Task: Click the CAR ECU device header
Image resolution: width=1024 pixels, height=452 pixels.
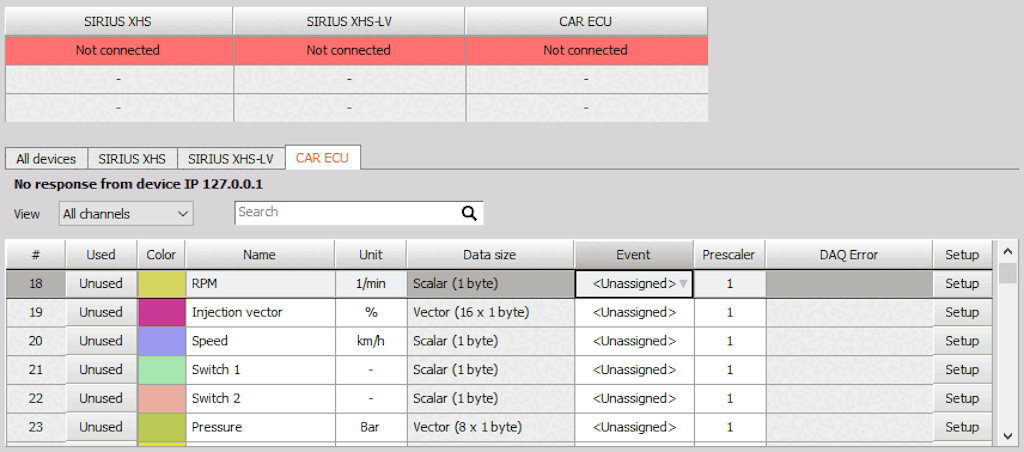Action: pyautogui.click(x=586, y=22)
